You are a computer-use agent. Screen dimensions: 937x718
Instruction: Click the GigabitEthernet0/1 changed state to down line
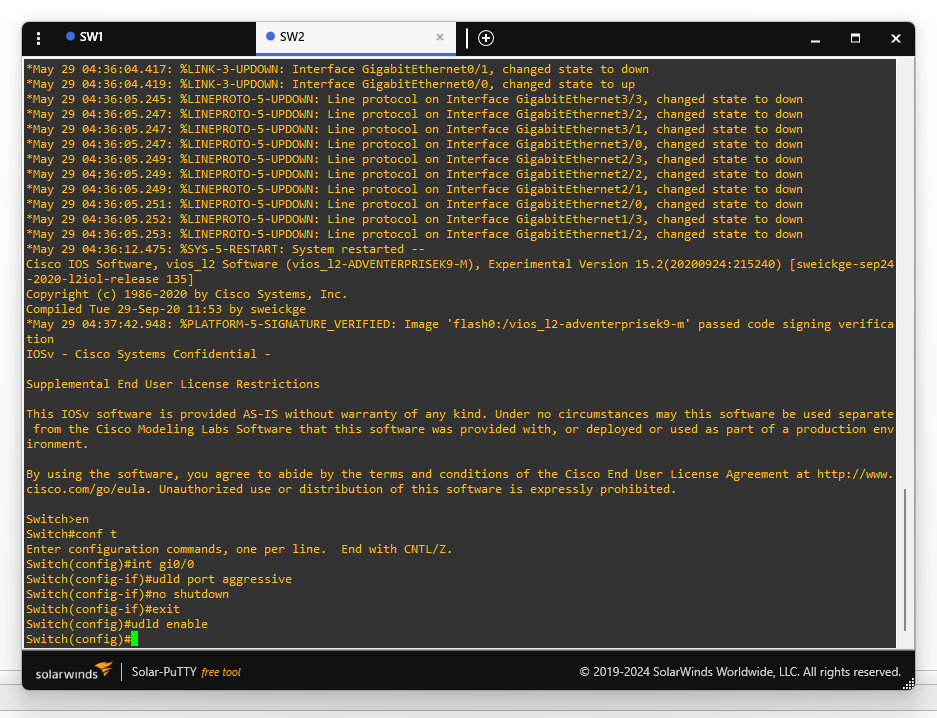[x=338, y=69]
